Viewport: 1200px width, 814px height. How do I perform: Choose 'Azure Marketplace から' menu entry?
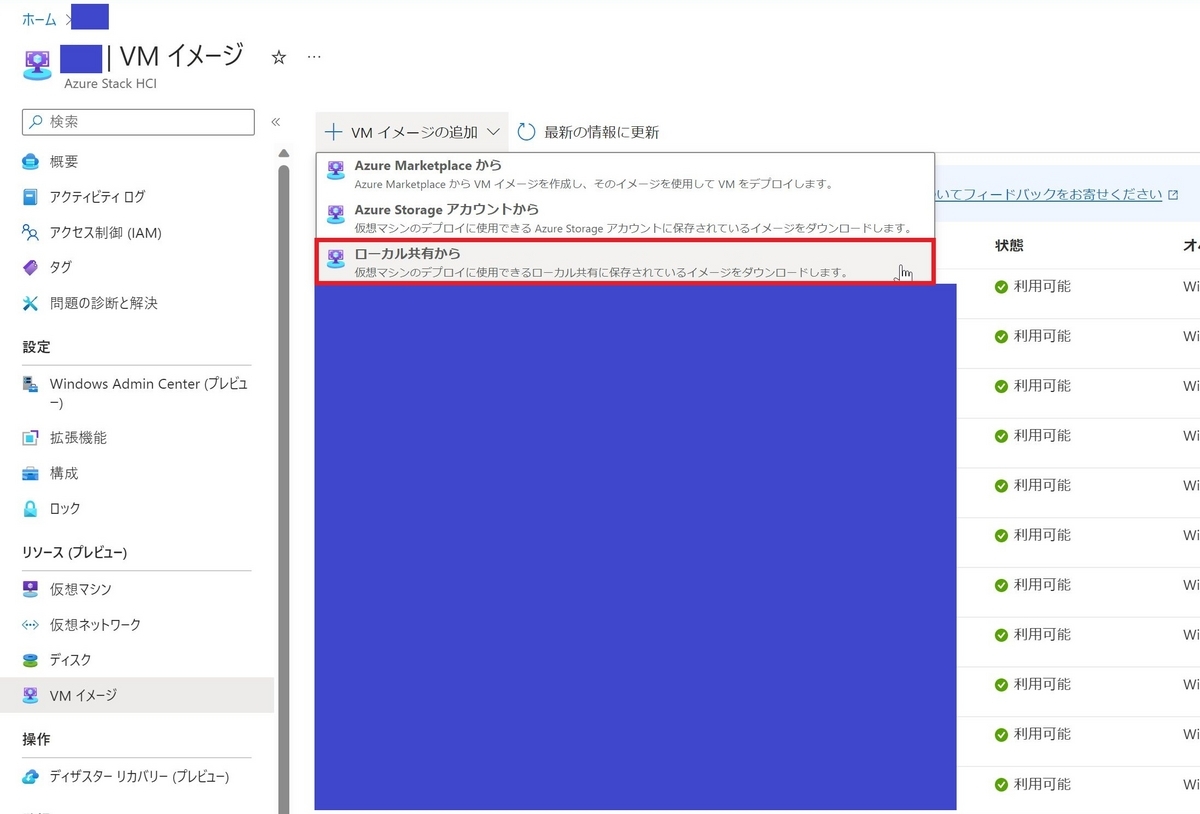click(625, 174)
